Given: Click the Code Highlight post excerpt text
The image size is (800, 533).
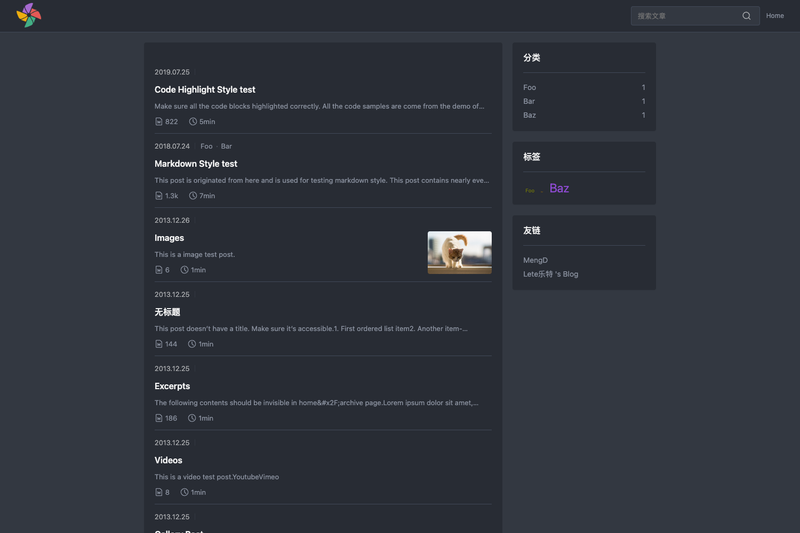Looking at the screenshot, I should [319, 106].
